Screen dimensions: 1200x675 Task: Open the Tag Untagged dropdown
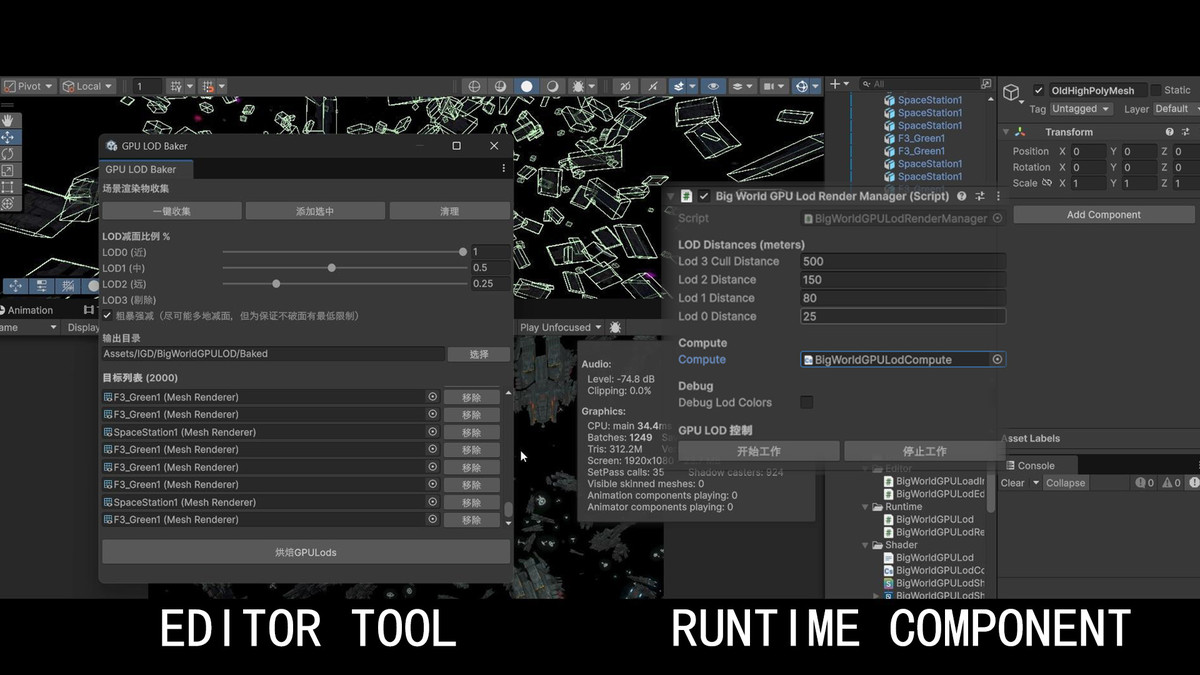click(x=1080, y=109)
